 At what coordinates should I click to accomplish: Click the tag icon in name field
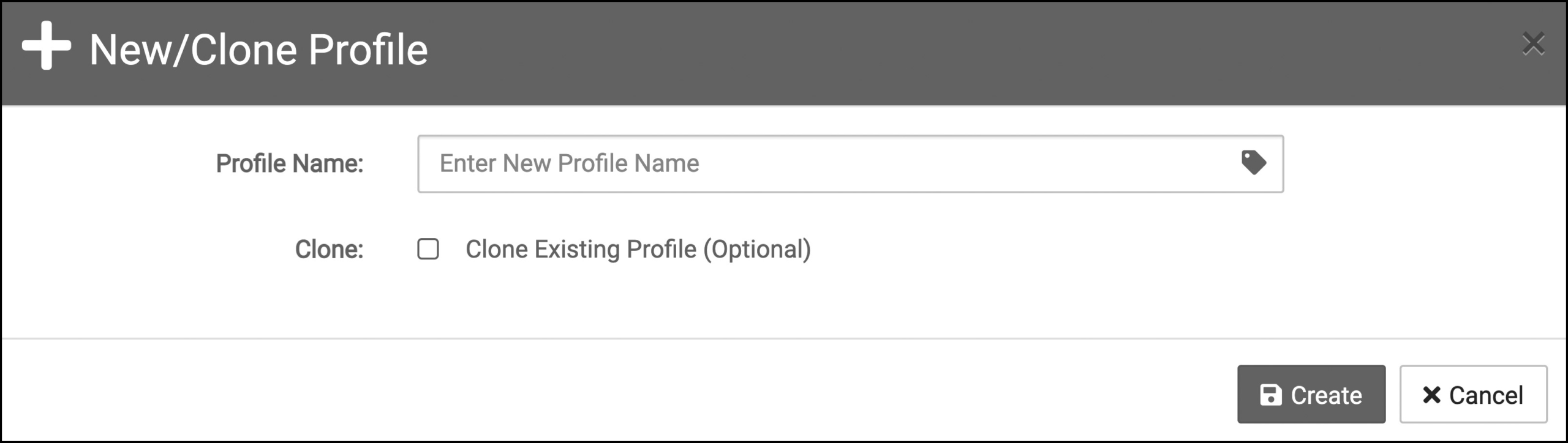(1253, 163)
